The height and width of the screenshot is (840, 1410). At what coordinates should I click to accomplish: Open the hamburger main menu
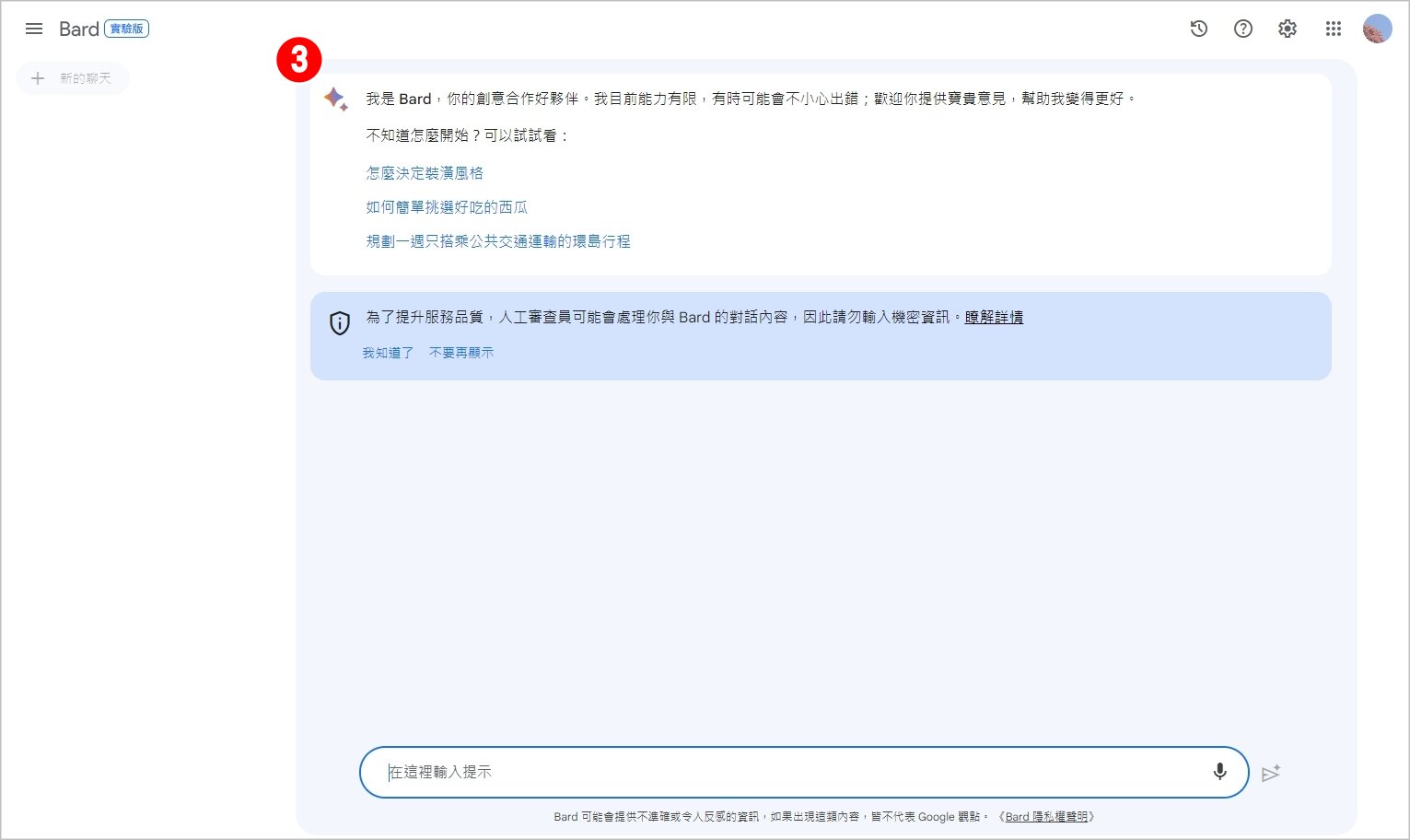click(34, 29)
